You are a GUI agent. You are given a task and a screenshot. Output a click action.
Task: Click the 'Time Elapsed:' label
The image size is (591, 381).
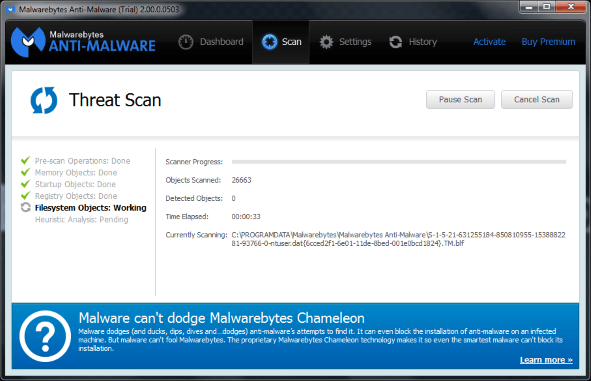click(187, 217)
